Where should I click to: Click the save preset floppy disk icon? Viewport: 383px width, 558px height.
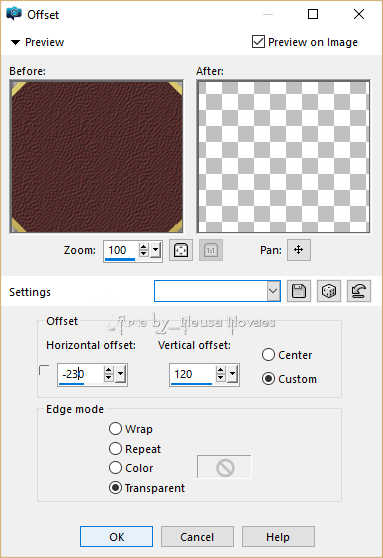[299, 291]
